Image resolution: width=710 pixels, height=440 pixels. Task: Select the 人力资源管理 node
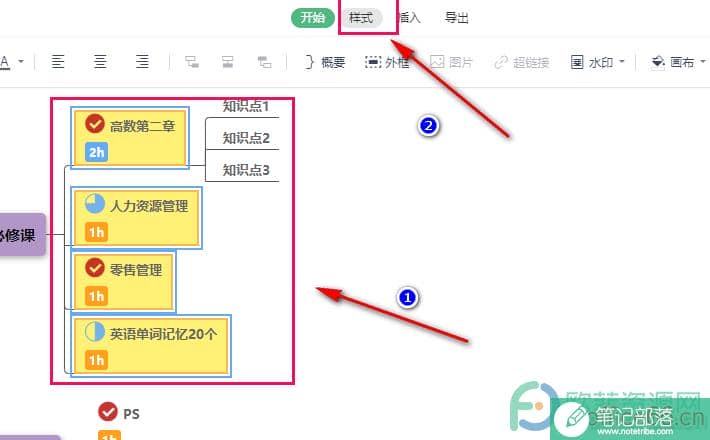pos(136,218)
